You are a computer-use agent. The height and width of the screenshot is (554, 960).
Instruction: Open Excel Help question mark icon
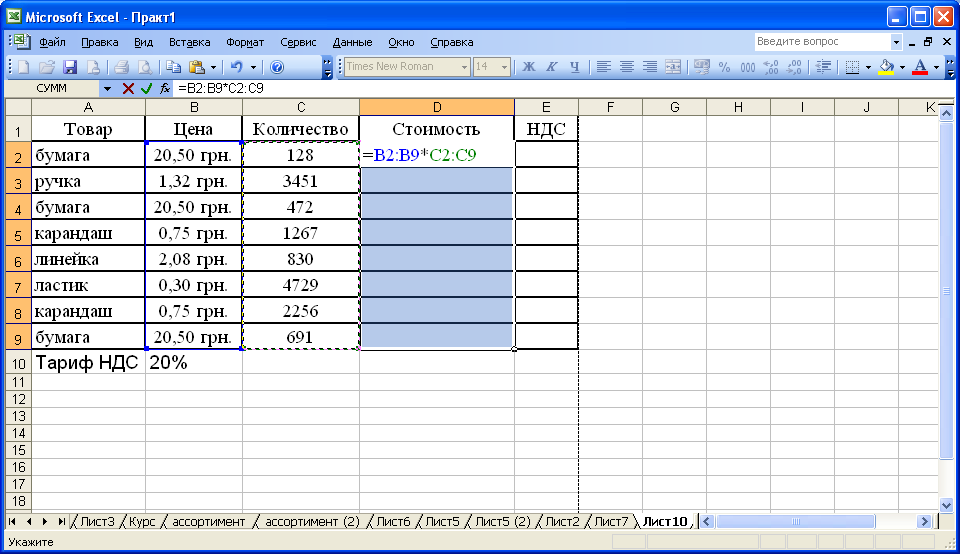click(x=277, y=67)
